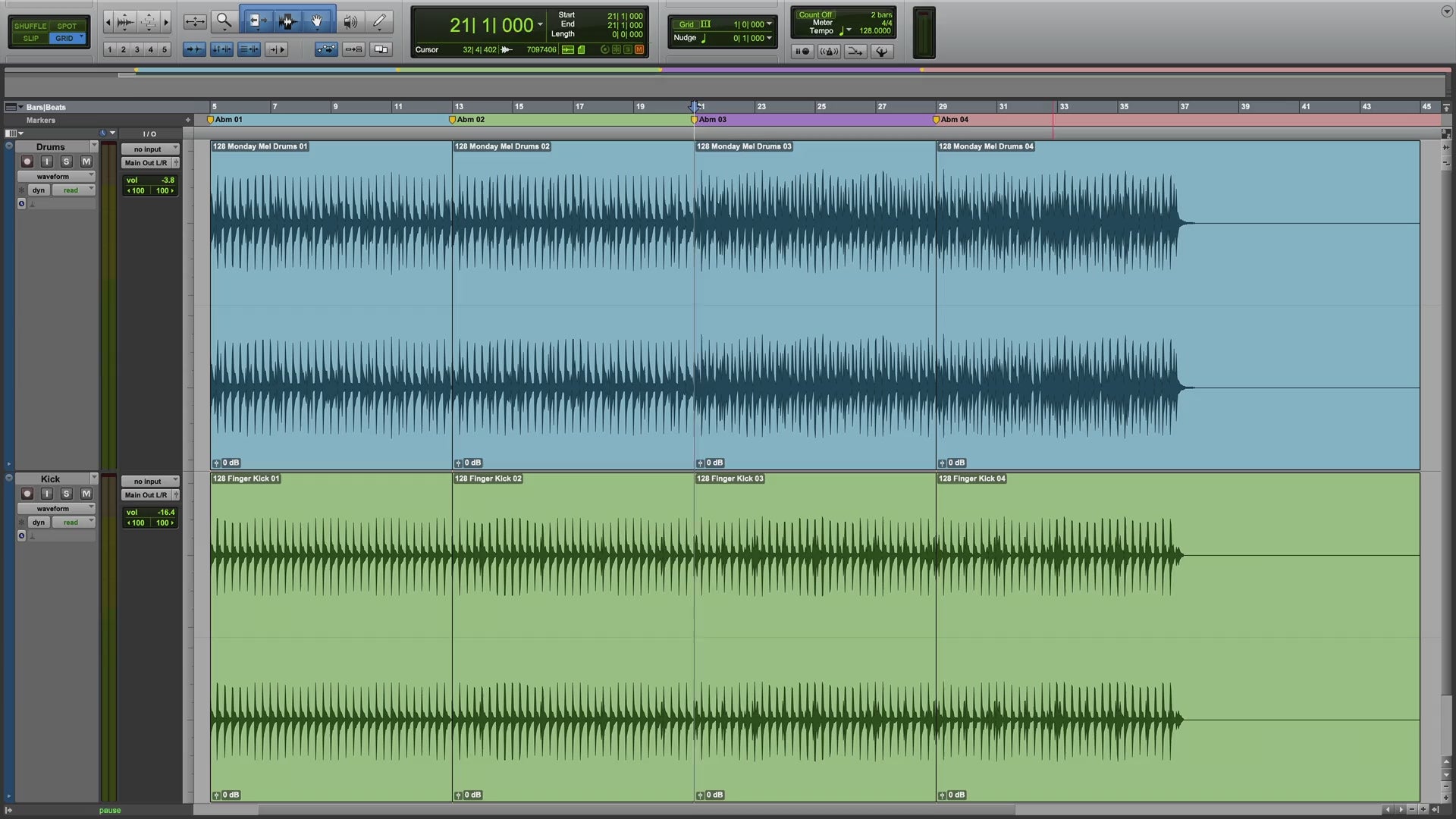Select the Selector waveform tool
Viewport: 1456px width, 819px height.
[287, 22]
